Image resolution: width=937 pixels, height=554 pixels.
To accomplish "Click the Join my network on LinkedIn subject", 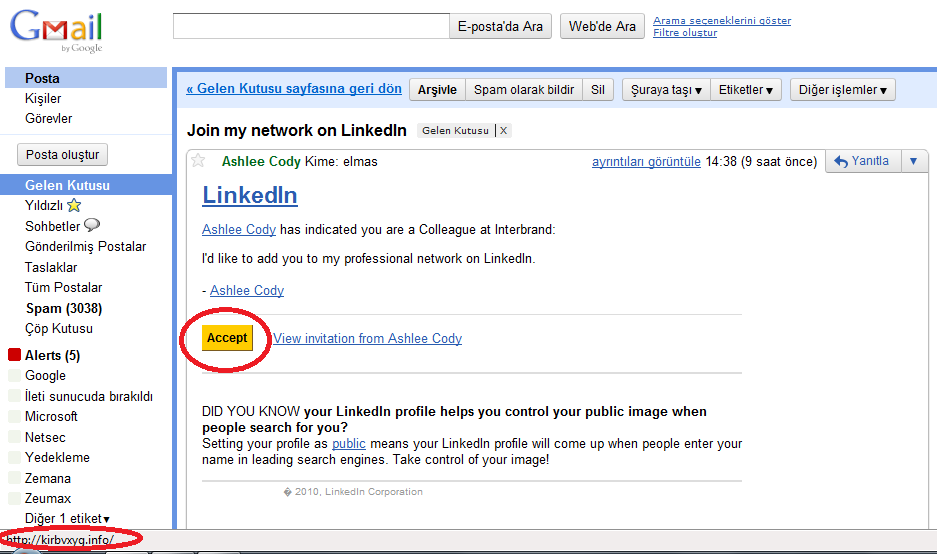I will 296,130.
